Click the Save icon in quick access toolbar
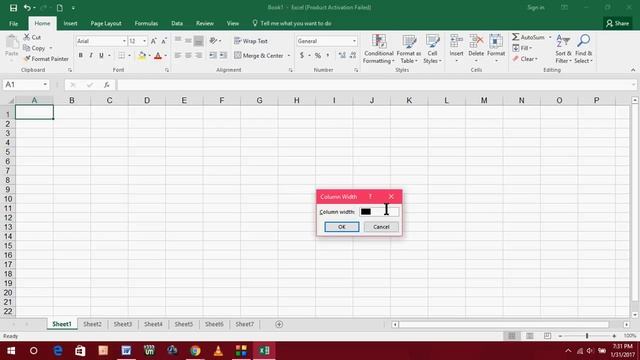Image resolution: width=640 pixels, height=360 pixels. click(x=13, y=8)
